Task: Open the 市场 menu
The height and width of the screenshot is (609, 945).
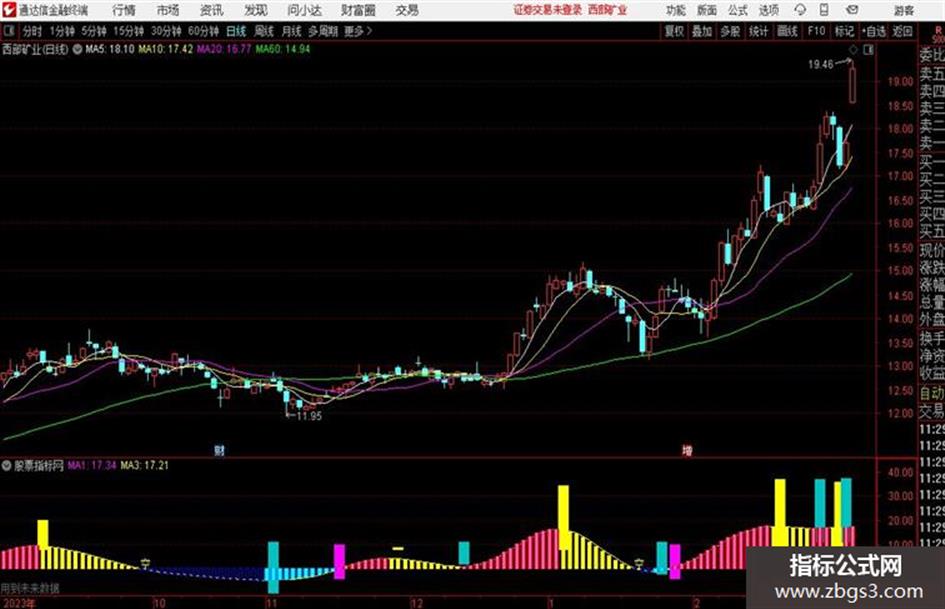Action: [168, 10]
